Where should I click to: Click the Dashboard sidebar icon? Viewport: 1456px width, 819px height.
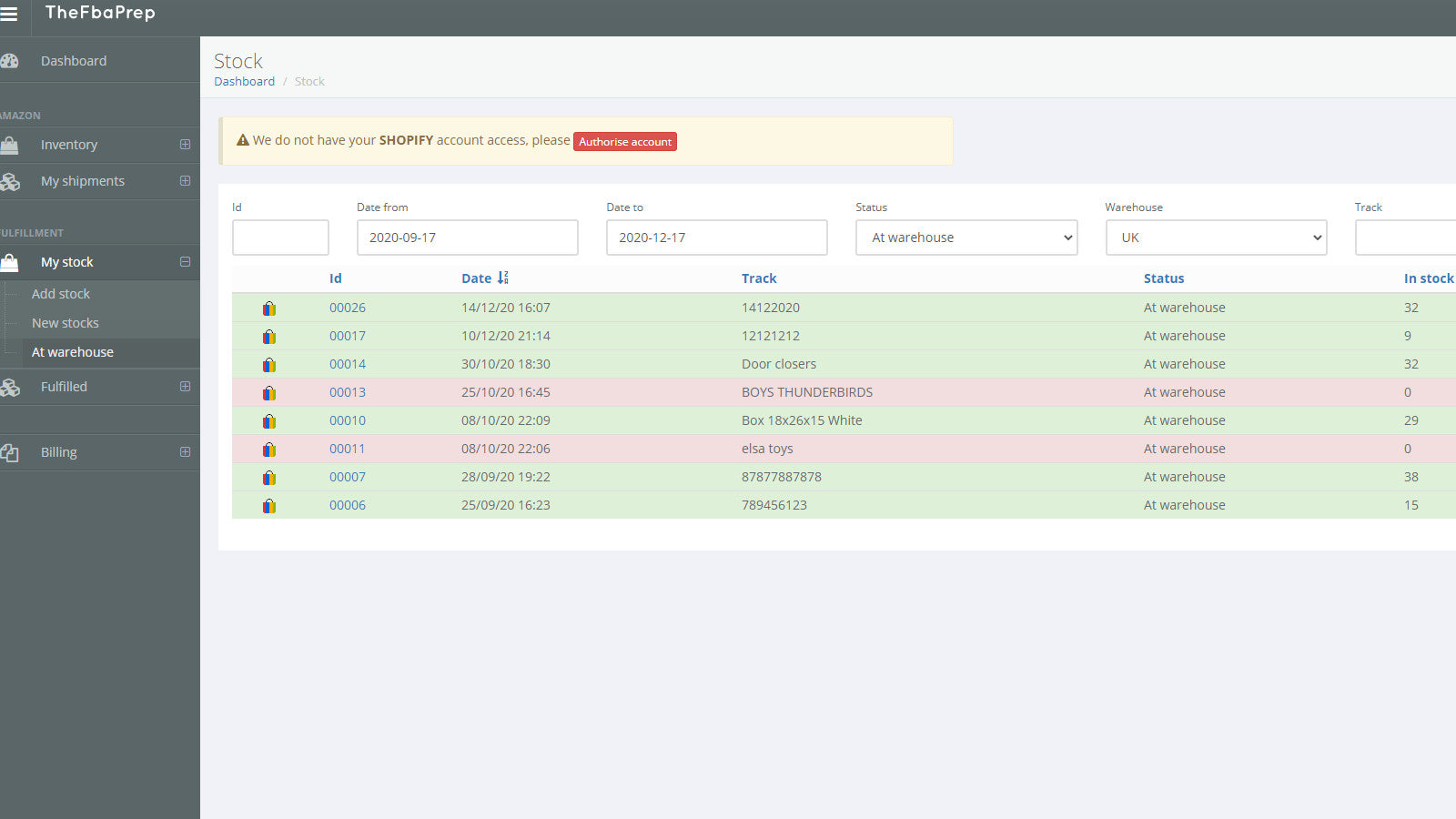click(x=11, y=60)
